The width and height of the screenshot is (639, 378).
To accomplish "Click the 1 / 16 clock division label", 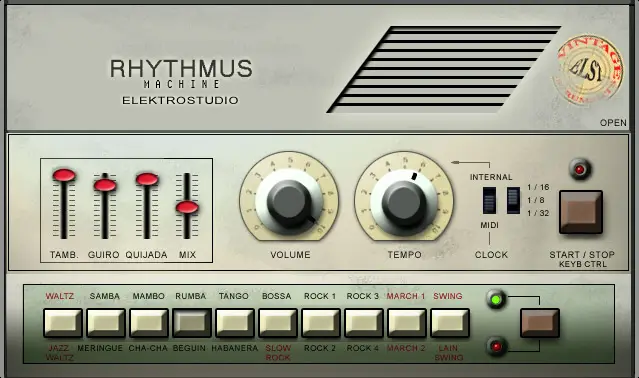I will pos(538,187).
